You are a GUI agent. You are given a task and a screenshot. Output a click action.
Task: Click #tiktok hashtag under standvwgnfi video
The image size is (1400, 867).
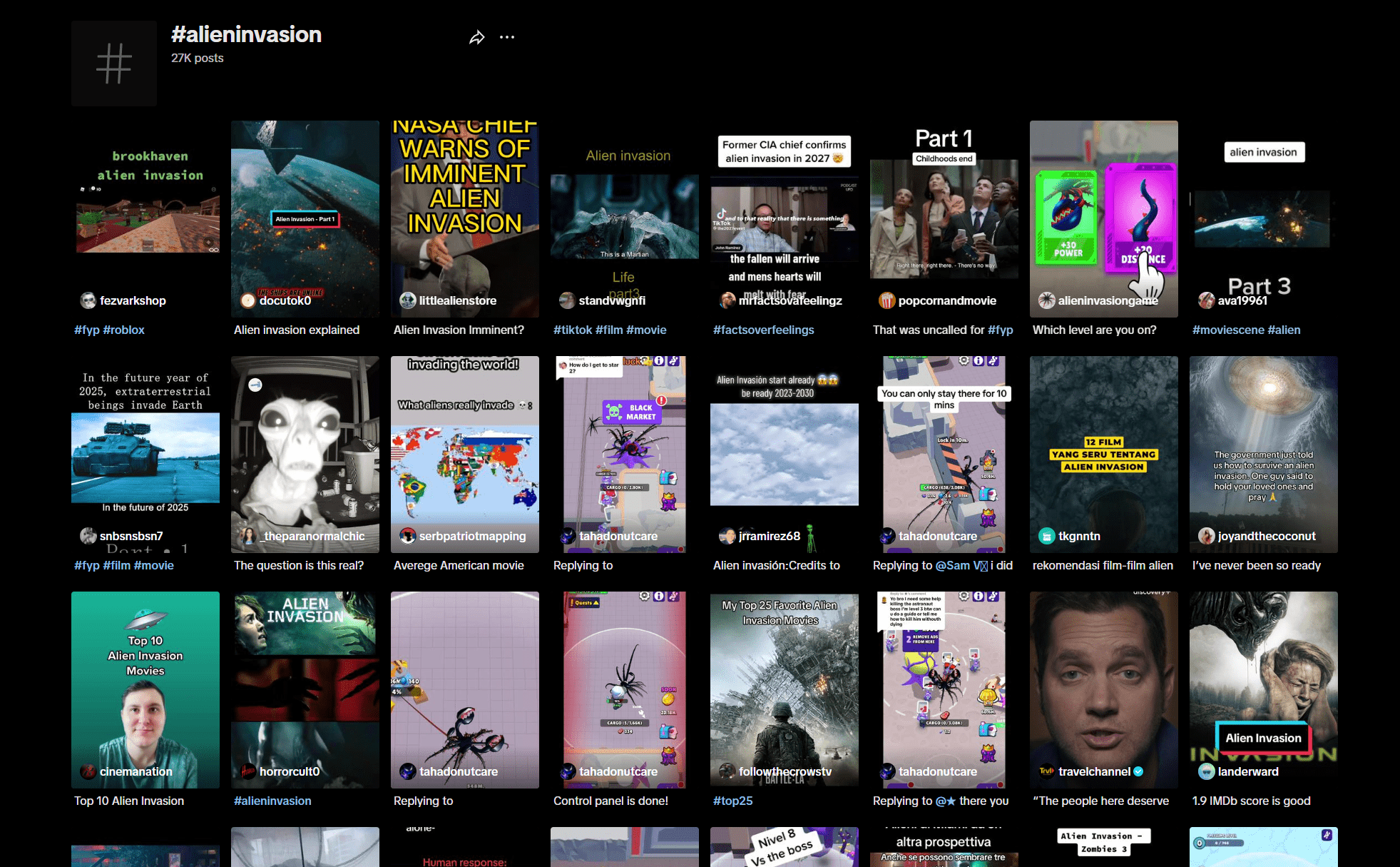573,330
